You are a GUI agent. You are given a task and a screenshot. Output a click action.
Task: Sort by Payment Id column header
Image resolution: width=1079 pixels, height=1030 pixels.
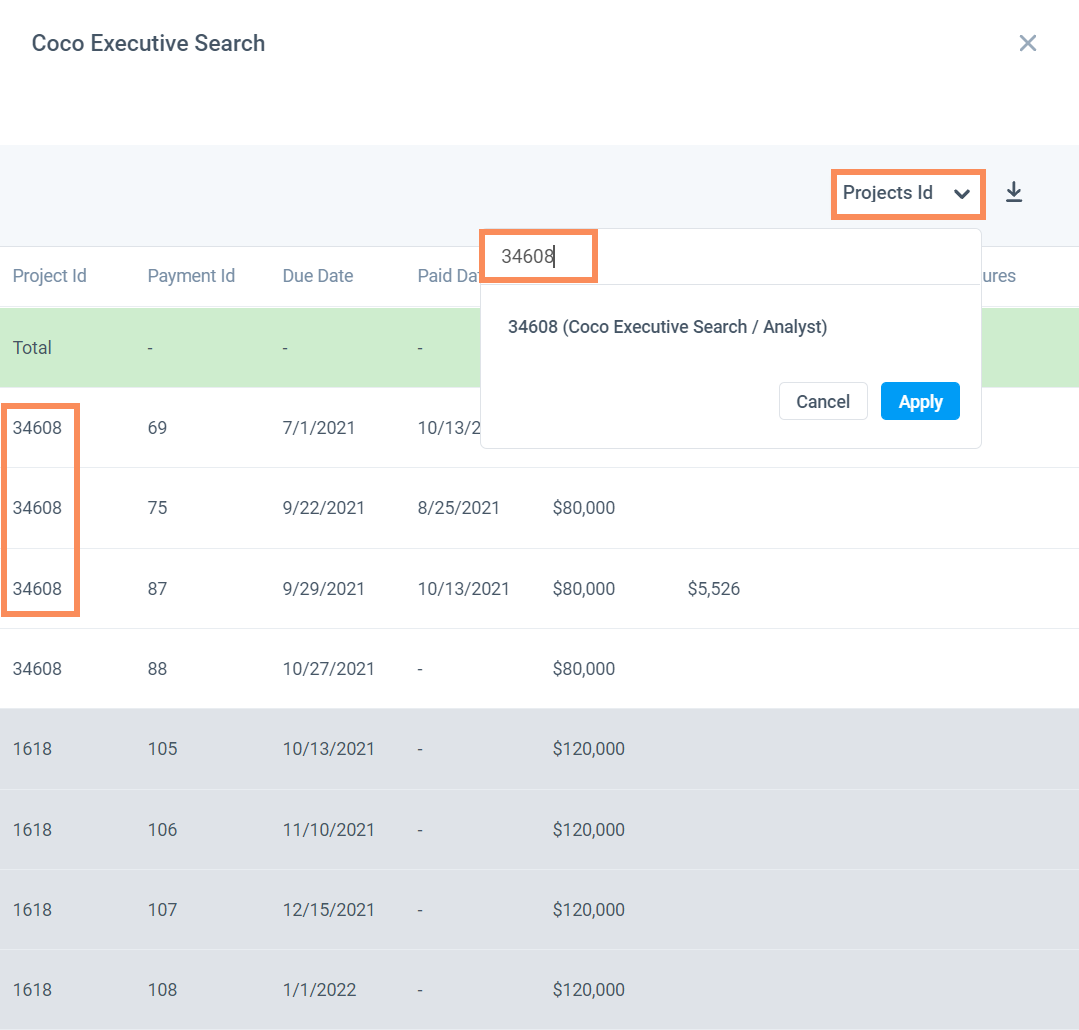(191, 276)
